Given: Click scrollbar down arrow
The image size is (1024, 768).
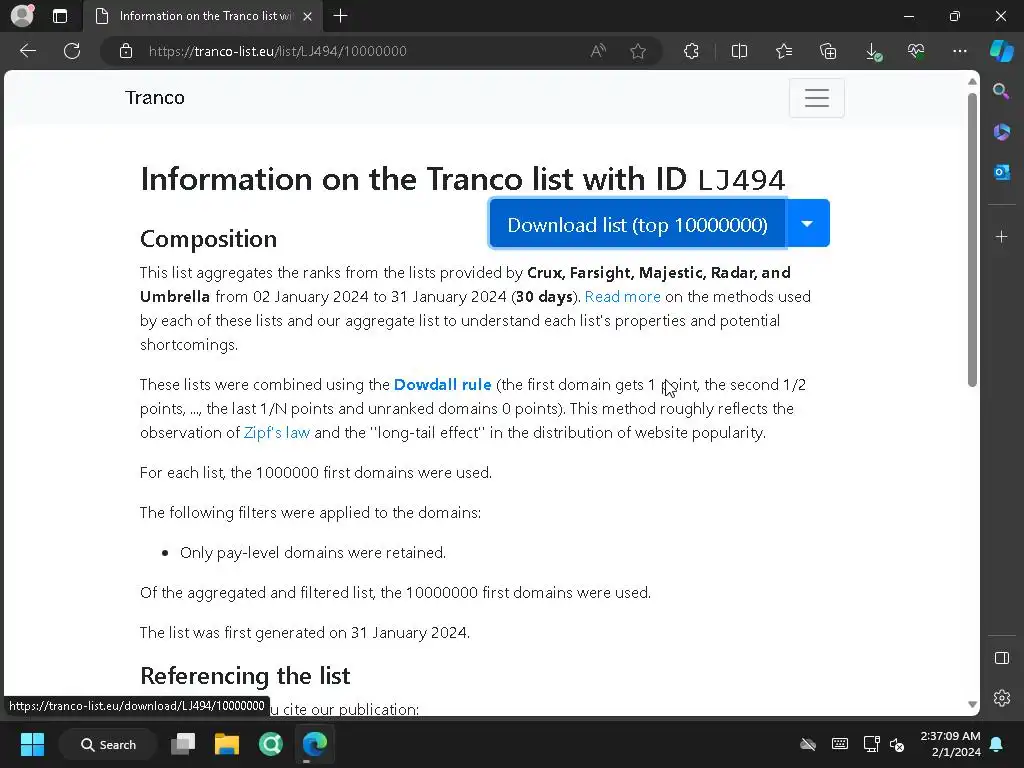Looking at the screenshot, I should coord(972,705).
